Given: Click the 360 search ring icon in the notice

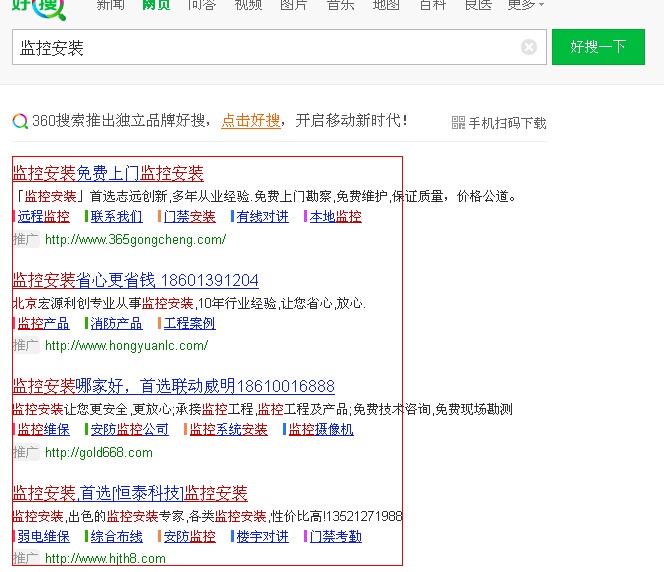Looking at the screenshot, I should click(x=20, y=121).
